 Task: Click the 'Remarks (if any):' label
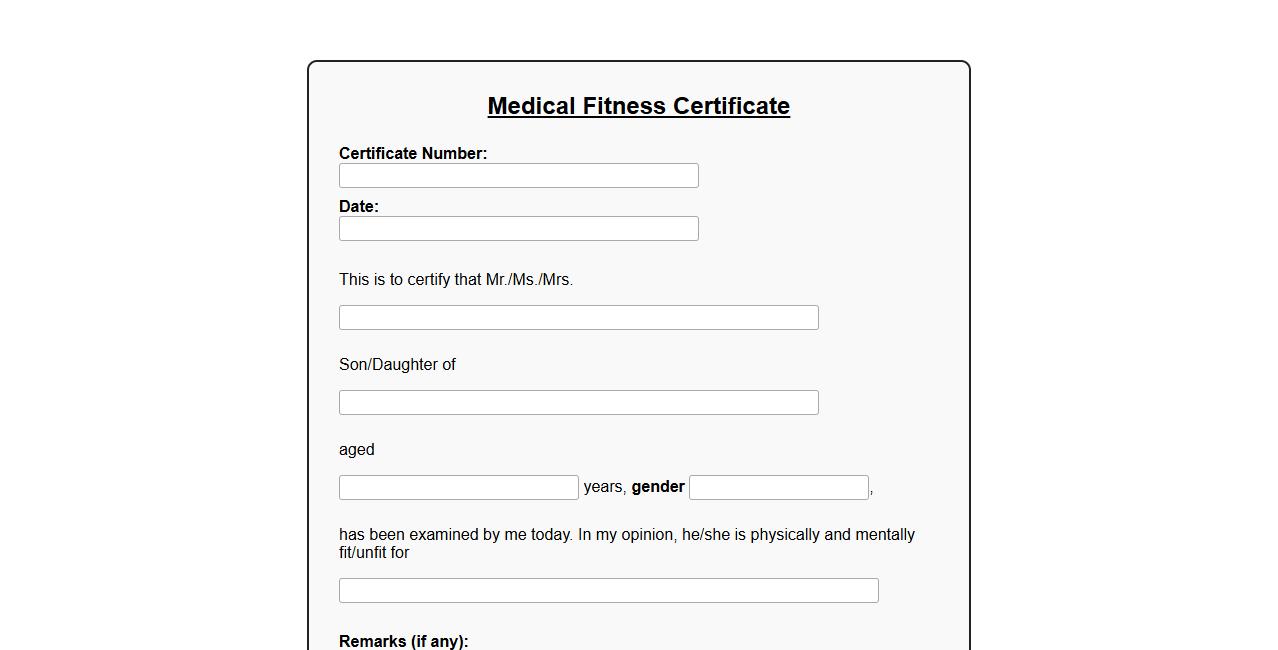pyautogui.click(x=403, y=641)
